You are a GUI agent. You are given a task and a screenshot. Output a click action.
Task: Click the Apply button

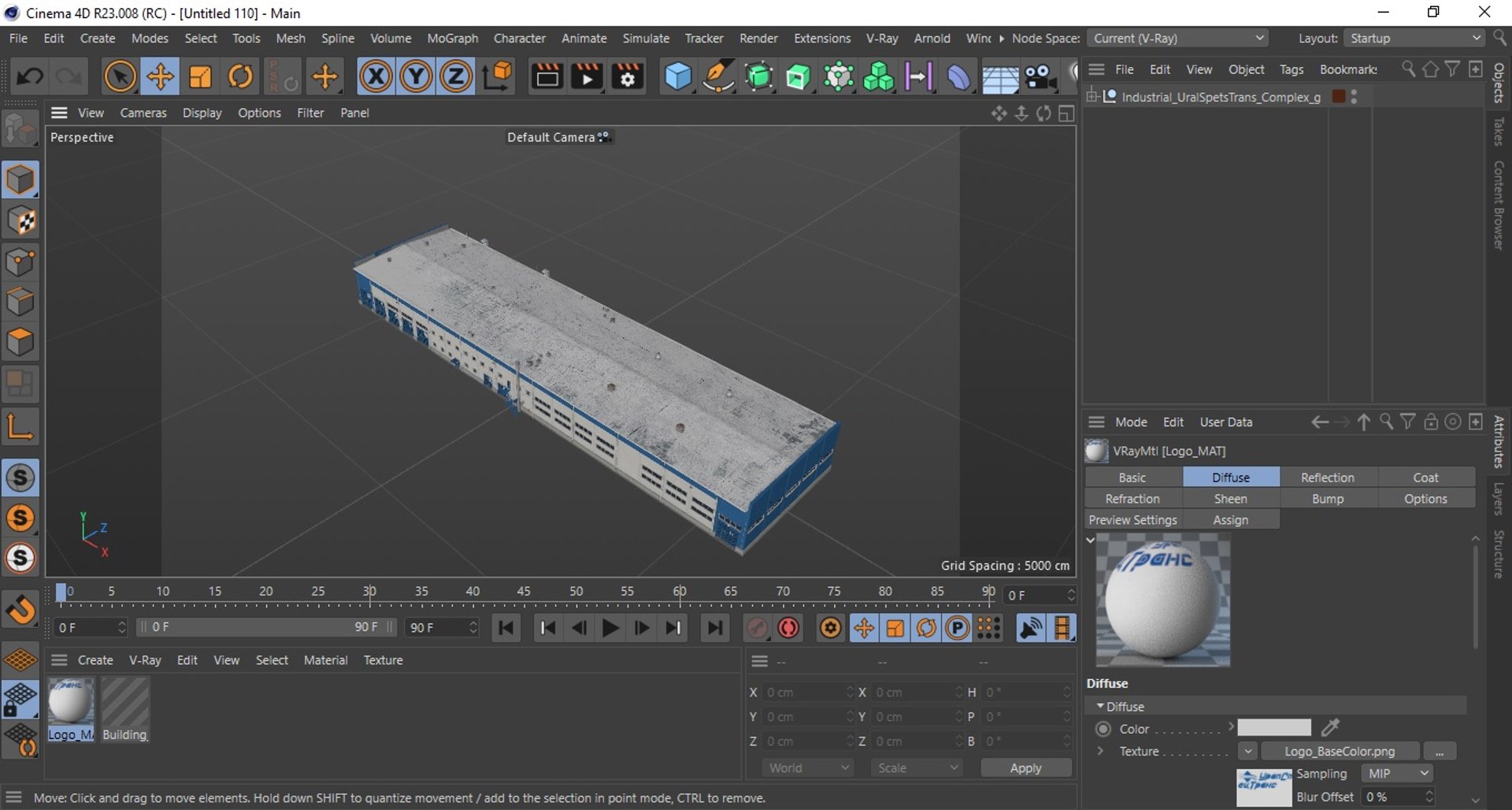[x=1025, y=767]
